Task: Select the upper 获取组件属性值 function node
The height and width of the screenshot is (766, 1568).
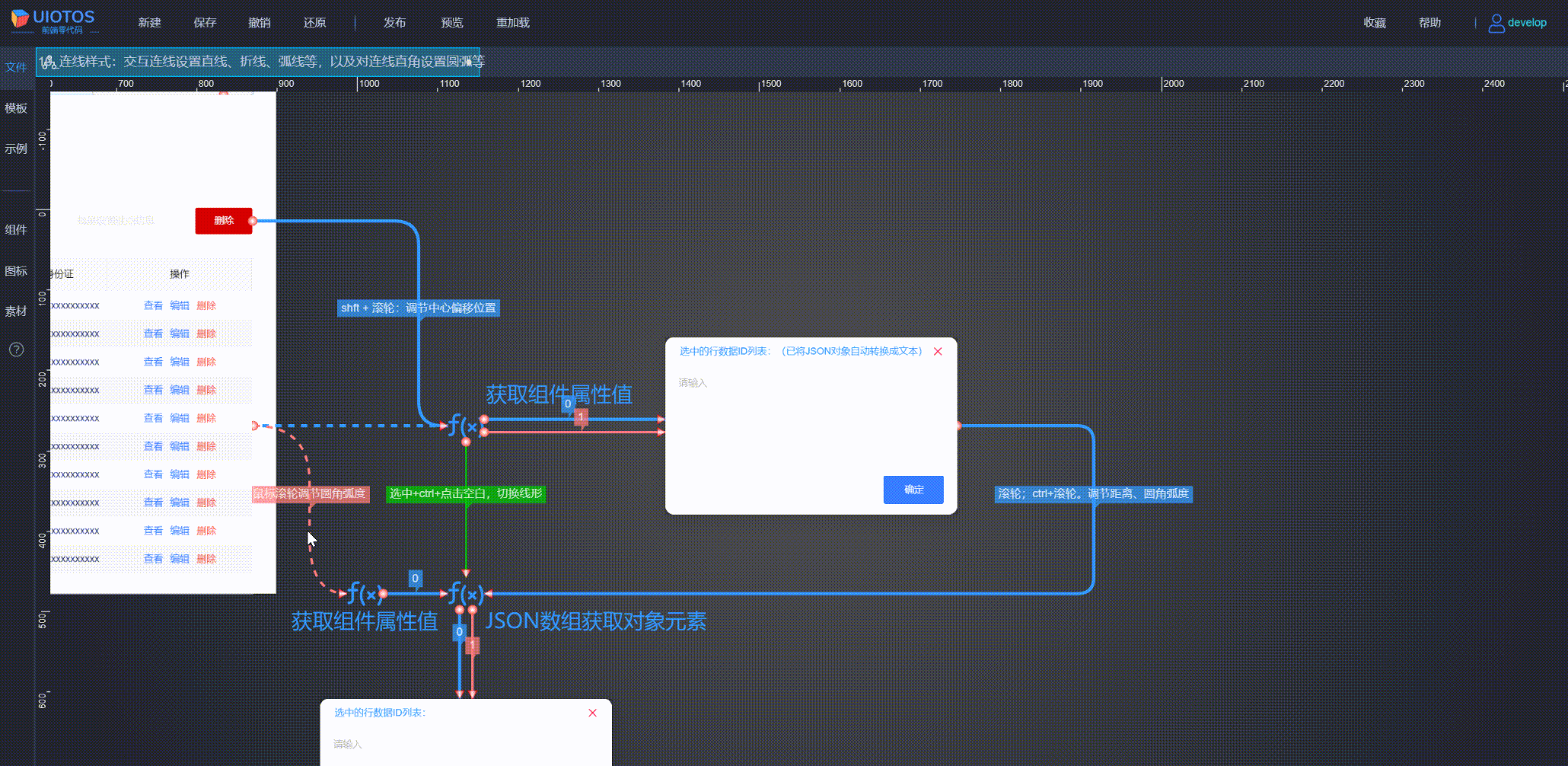Action: 463,426
